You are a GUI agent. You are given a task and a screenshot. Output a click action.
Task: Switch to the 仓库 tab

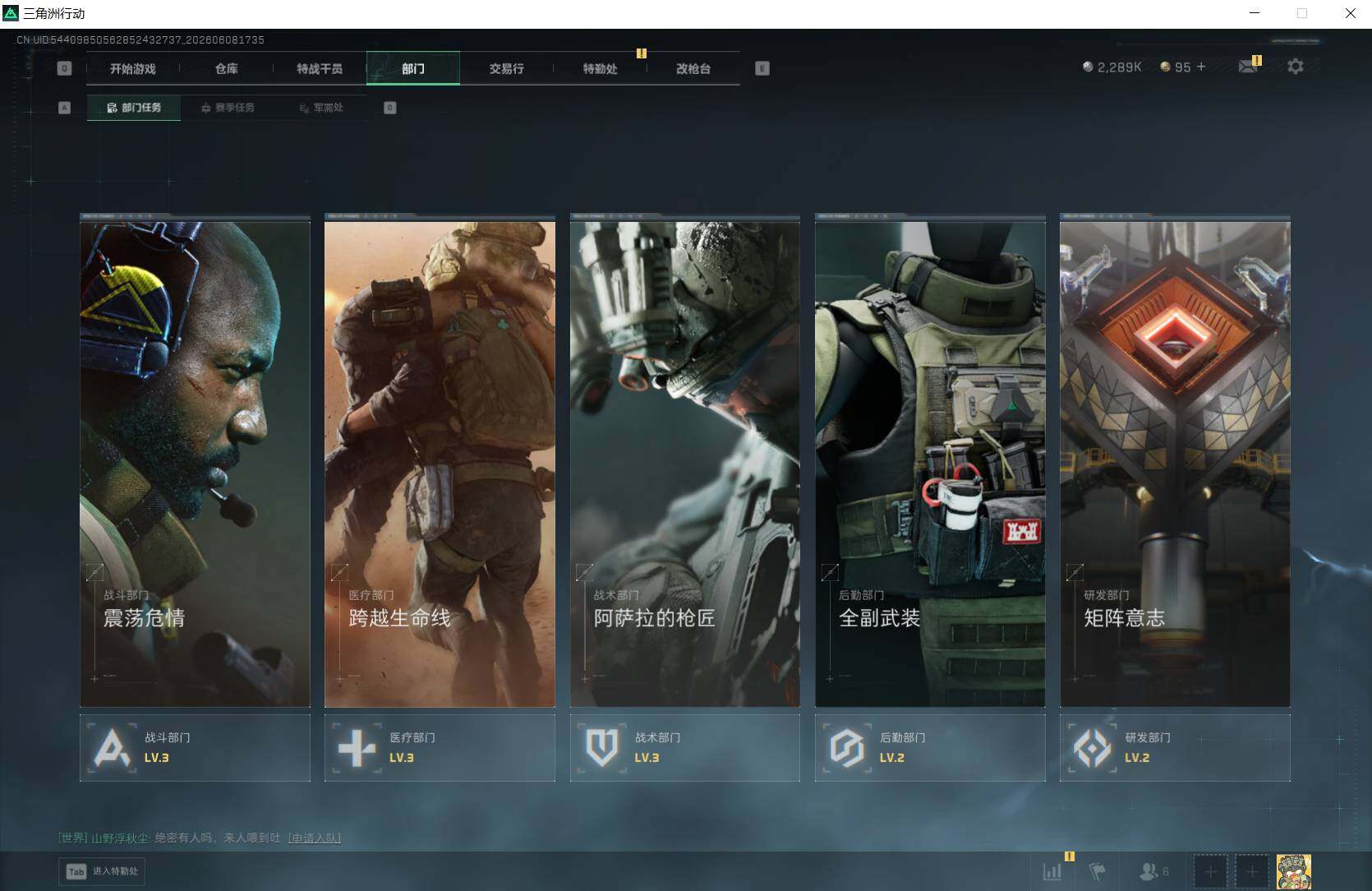[x=227, y=68]
